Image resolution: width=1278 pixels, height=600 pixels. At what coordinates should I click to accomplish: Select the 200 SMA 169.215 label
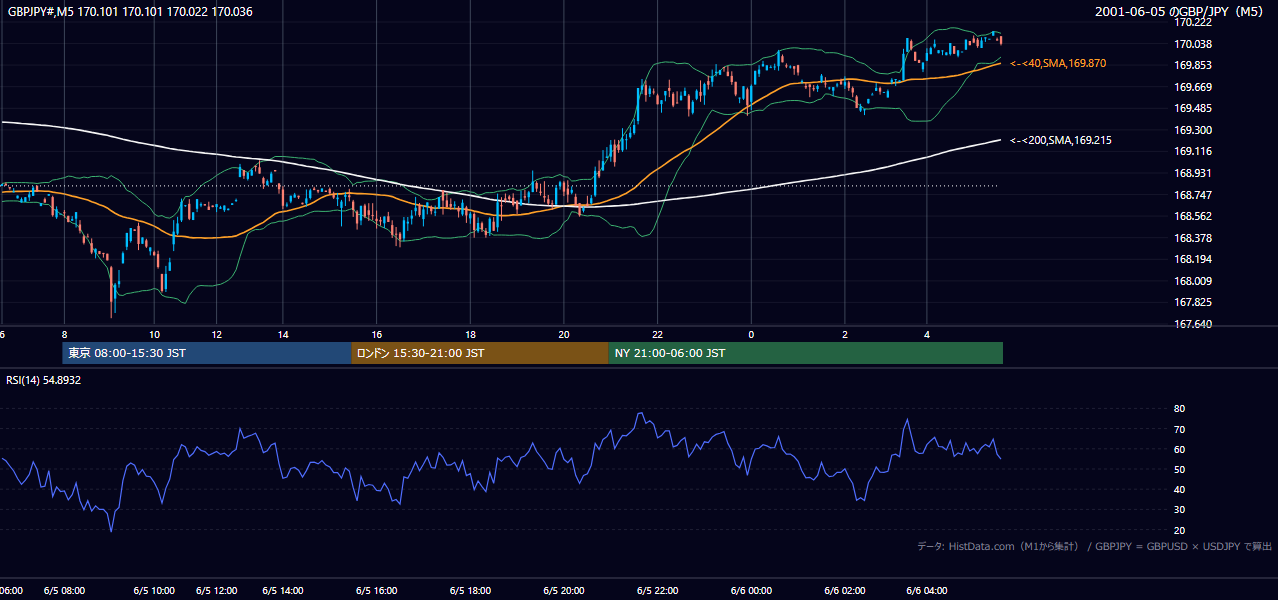click(x=1061, y=140)
